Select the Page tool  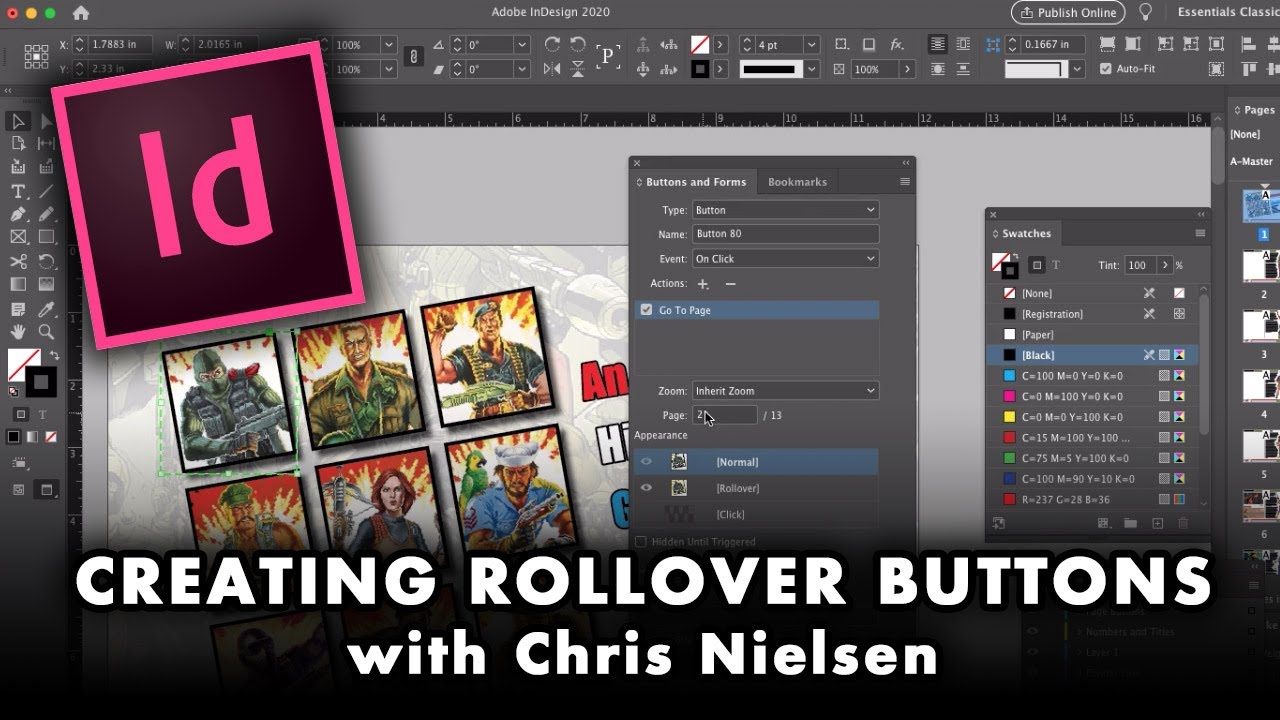tap(18, 144)
